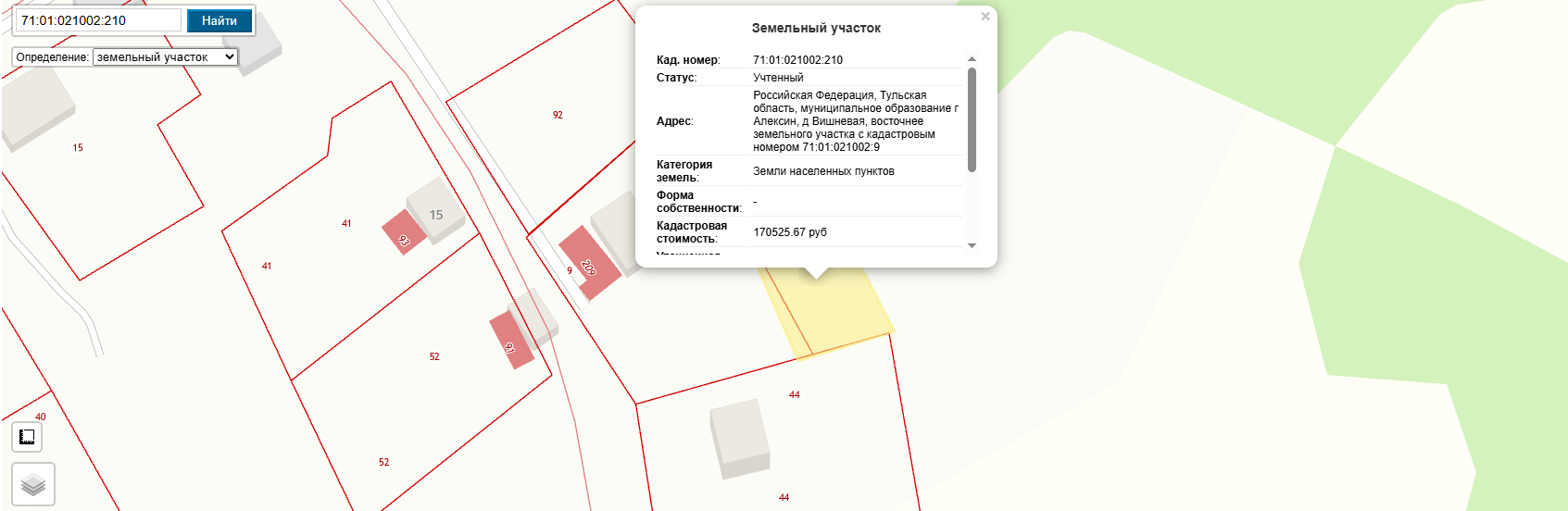Click the cadastral number search field
The height and width of the screenshot is (511, 1568).
[x=98, y=20]
